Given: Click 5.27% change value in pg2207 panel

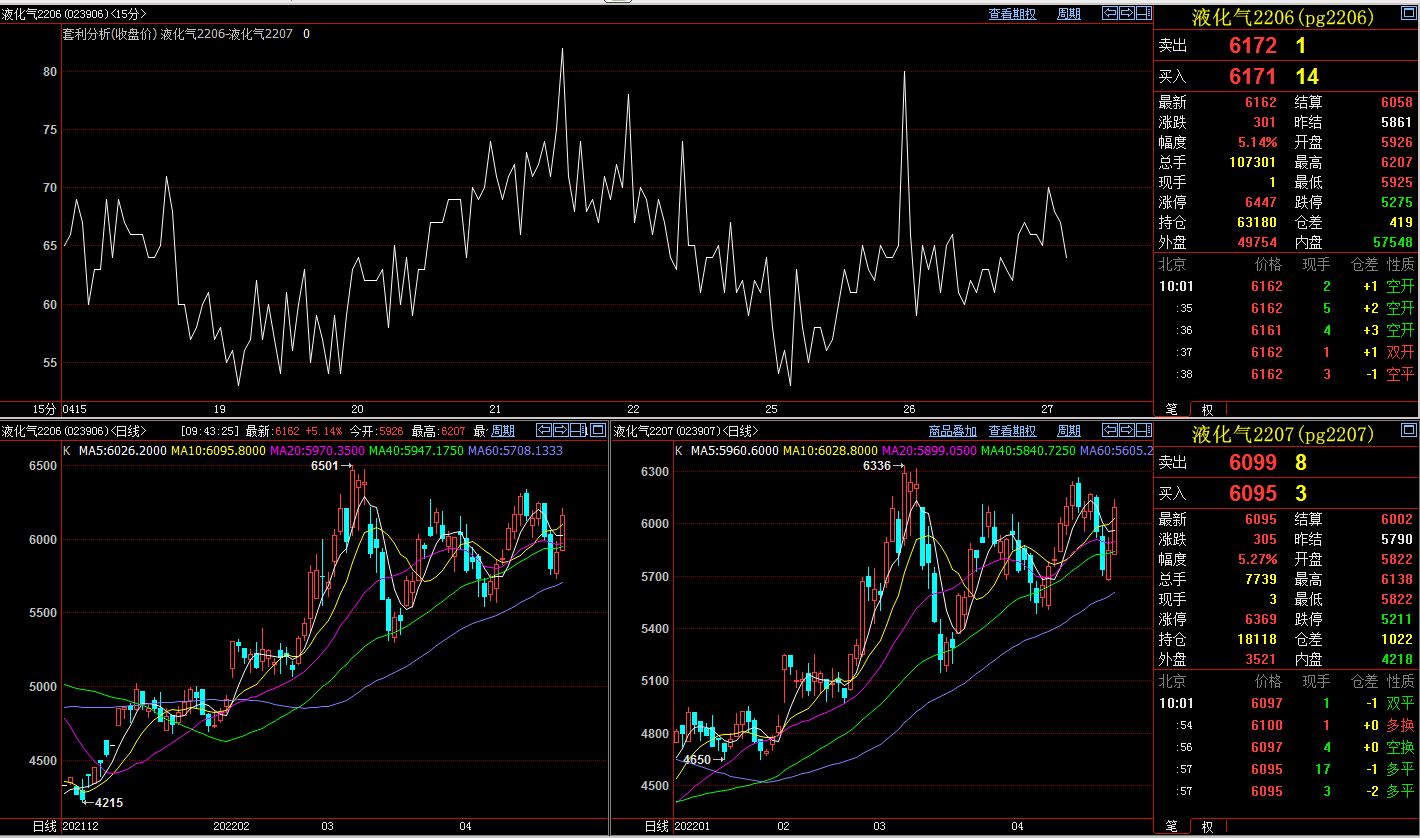Looking at the screenshot, I should tap(1257, 559).
